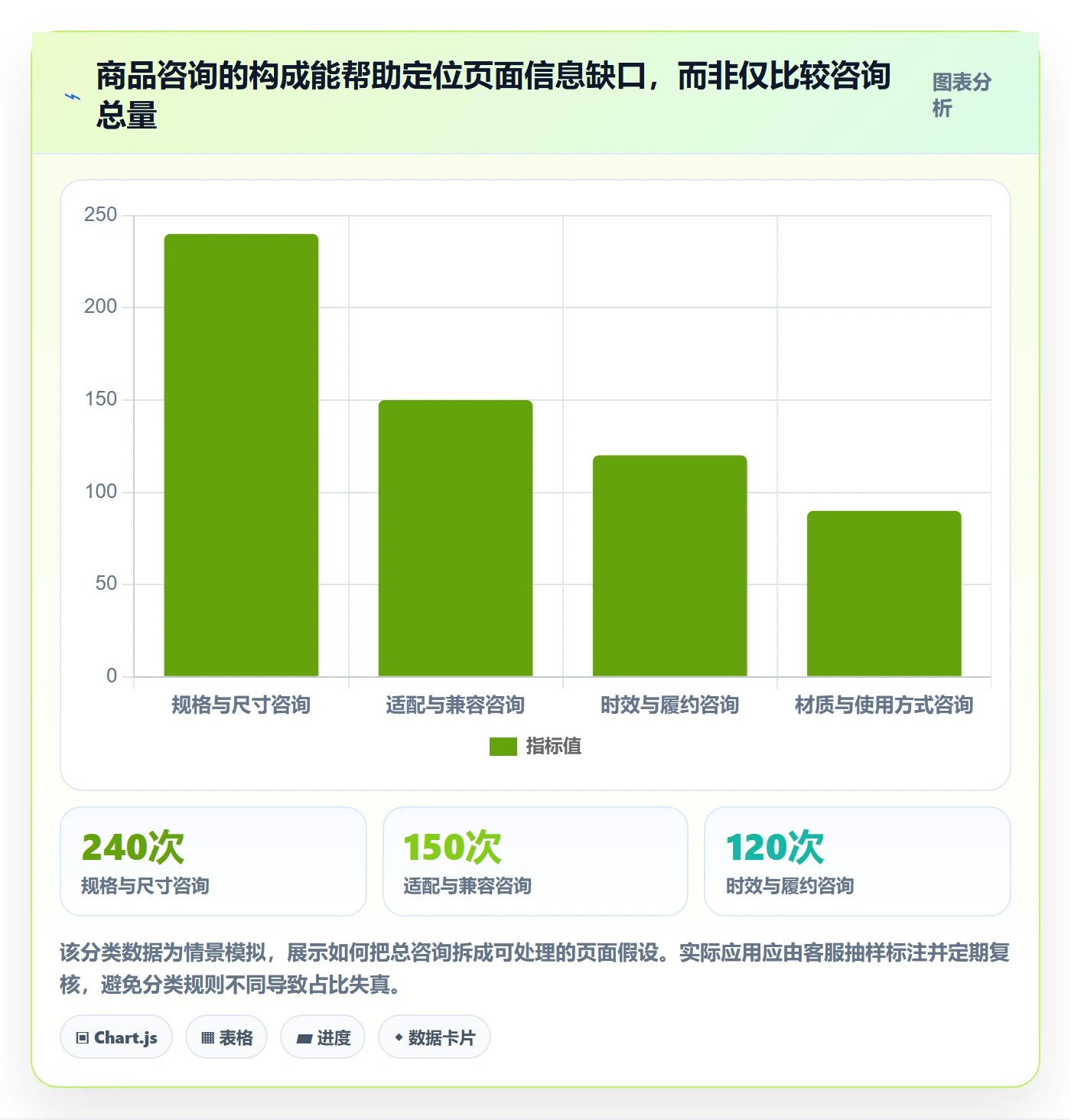Click the description paragraph starting with 该分类数据
Screen dimensions: 1071x1120
point(535,969)
